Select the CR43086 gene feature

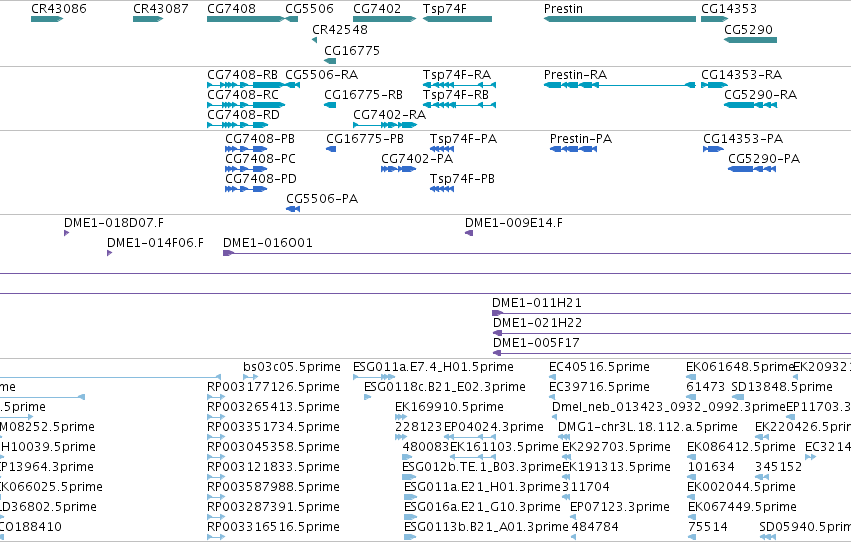[47, 19]
